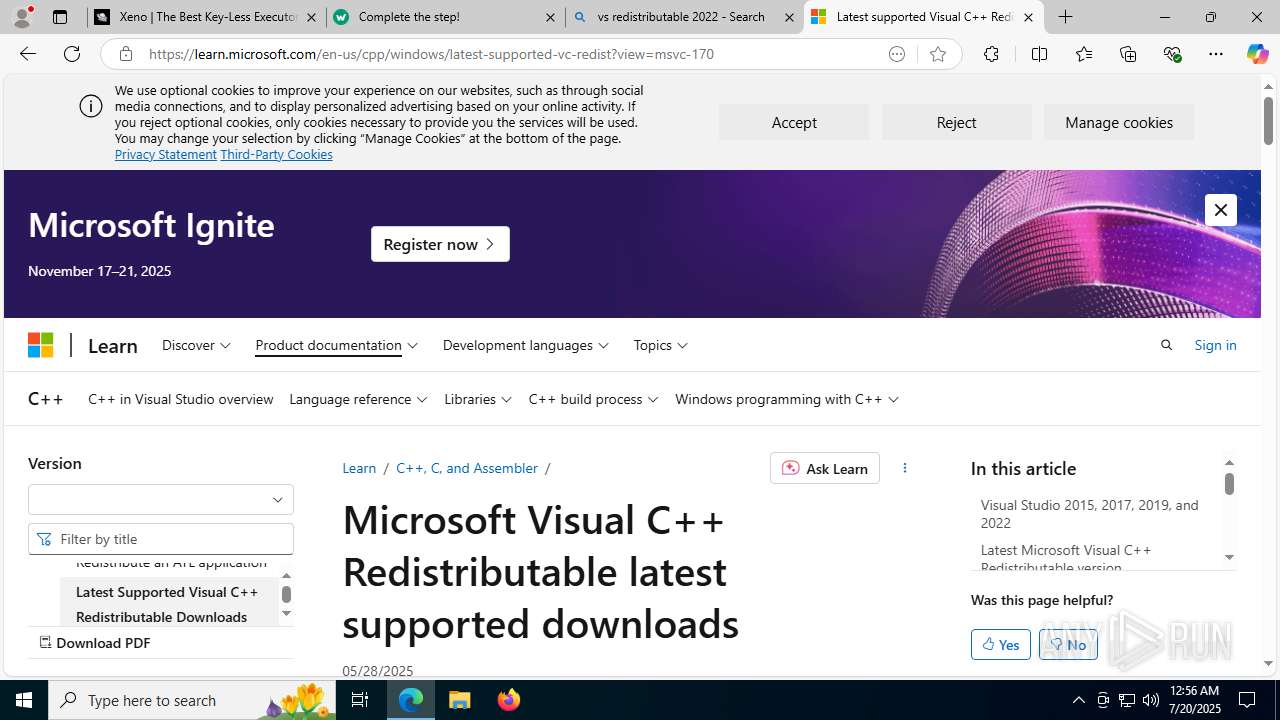Expand the Development languages menu

526,345
